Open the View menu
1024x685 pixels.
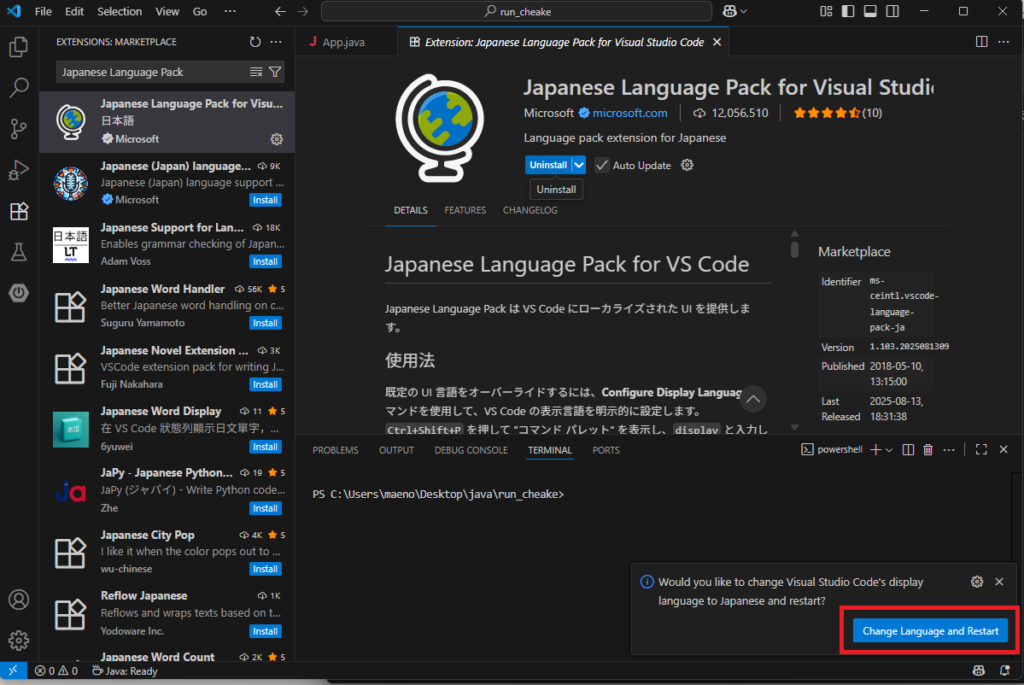pos(167,11)
